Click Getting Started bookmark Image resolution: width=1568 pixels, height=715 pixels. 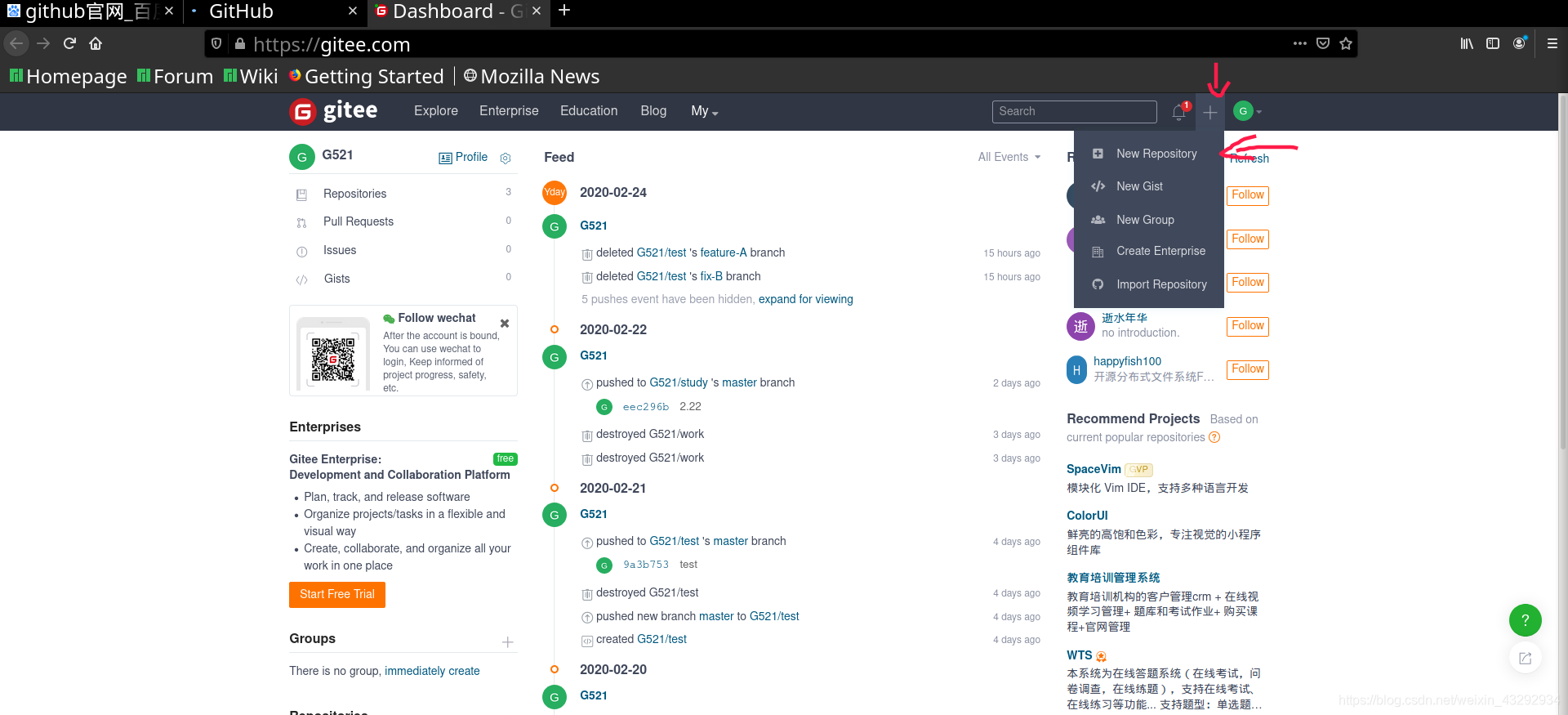pyautogui.click(x=366, y=77)
